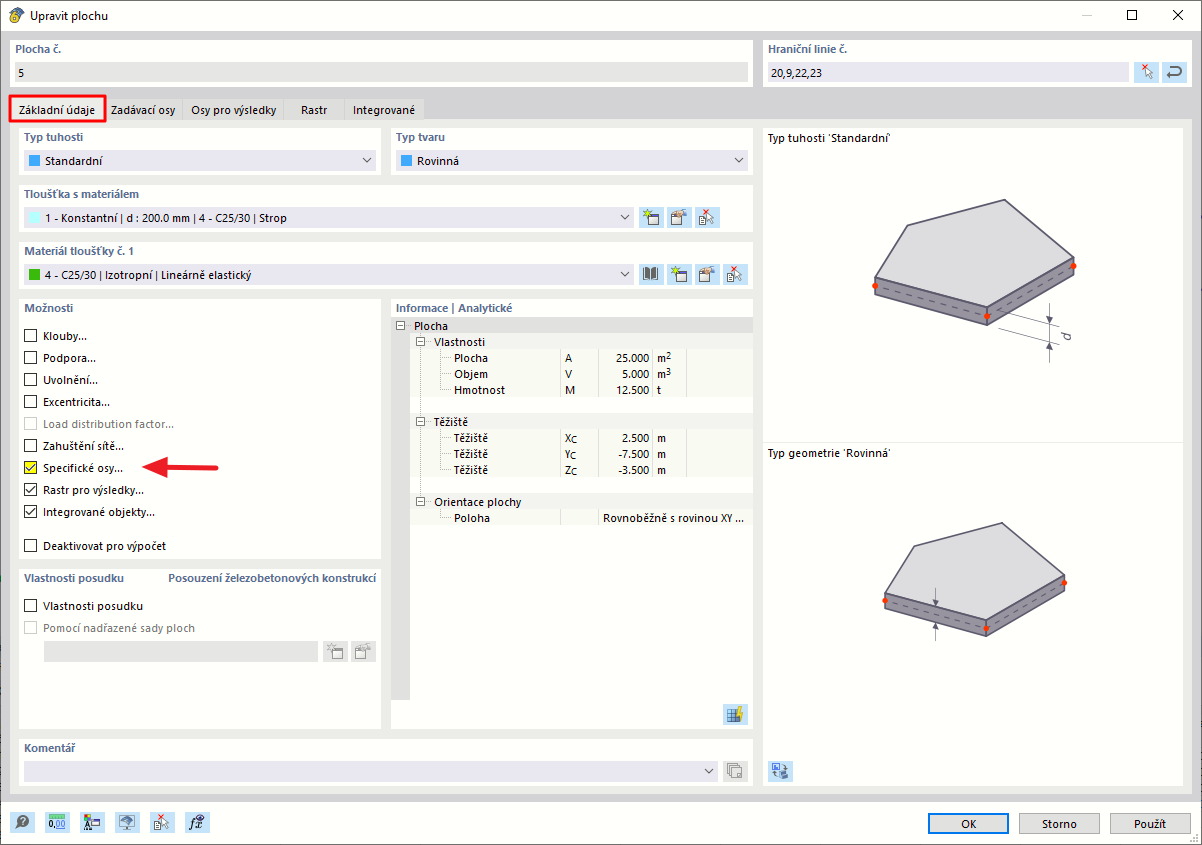Click the material multiple-select cursor icon
Image resolution: width=1202 pixels, height=845 pixels.
click(736, 274)
